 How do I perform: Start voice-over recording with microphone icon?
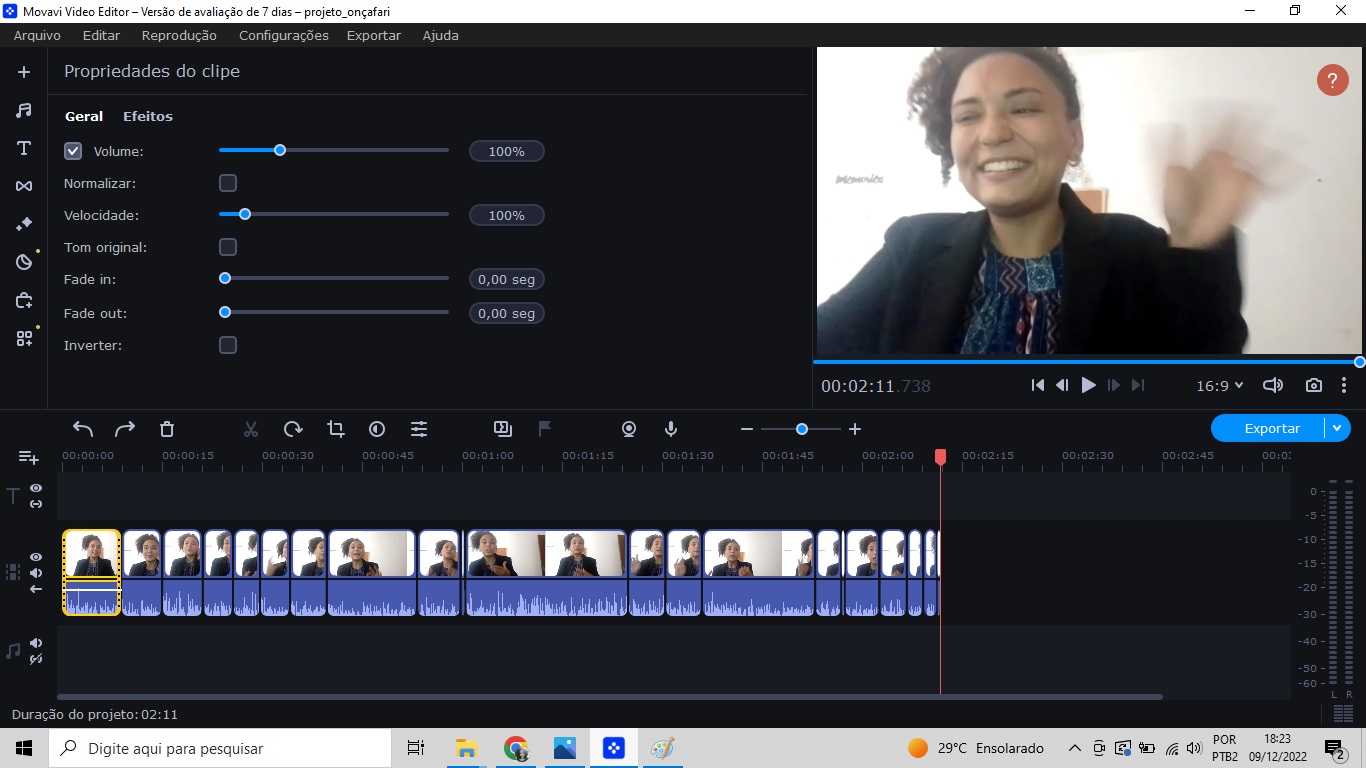click(671, 429)
